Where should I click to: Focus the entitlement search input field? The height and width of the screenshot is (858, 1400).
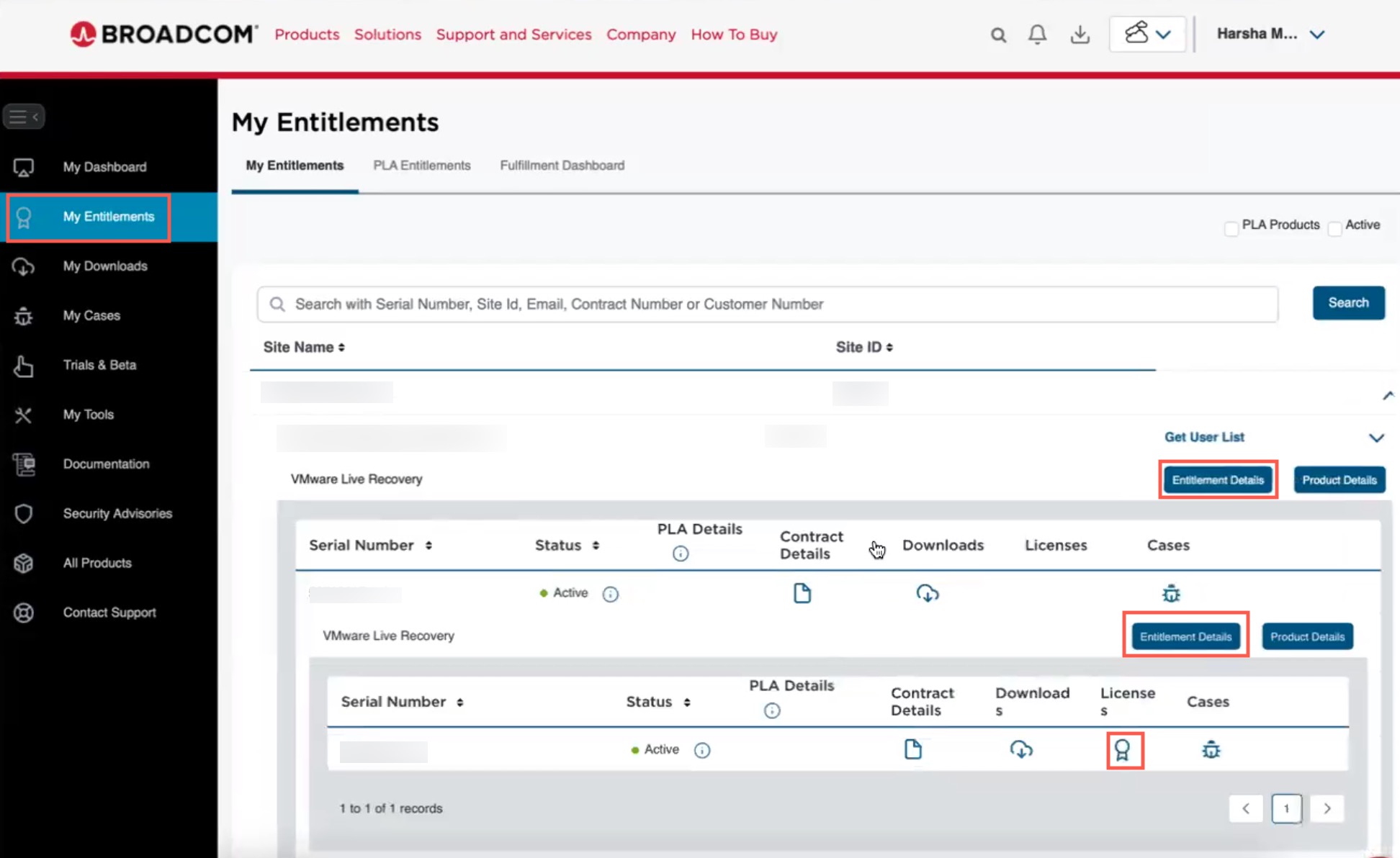click(768, 304)
